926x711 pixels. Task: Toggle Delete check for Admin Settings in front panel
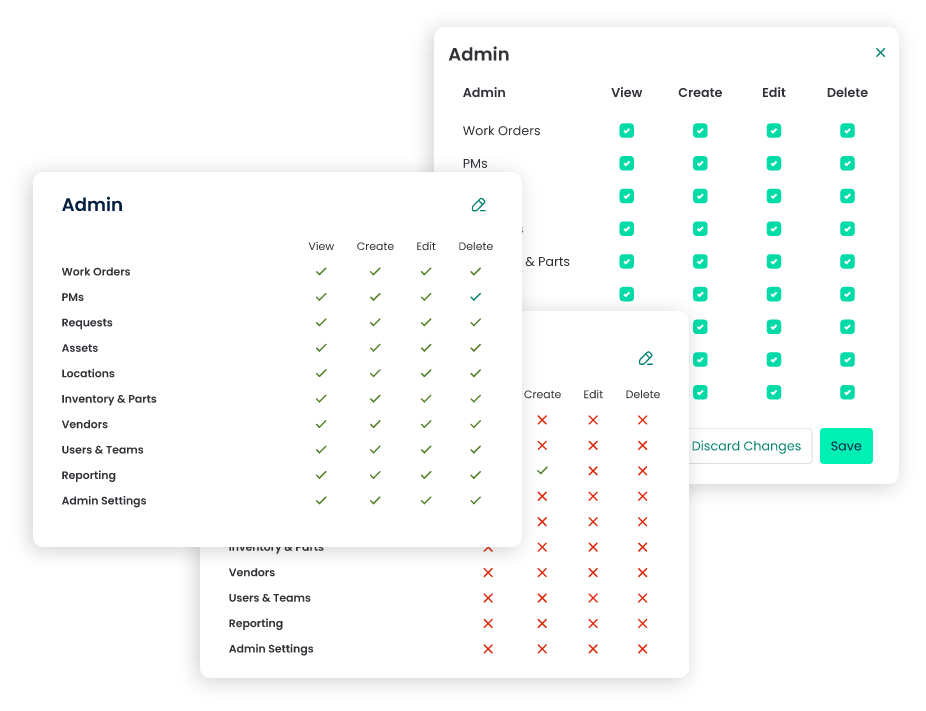[476, 500]
